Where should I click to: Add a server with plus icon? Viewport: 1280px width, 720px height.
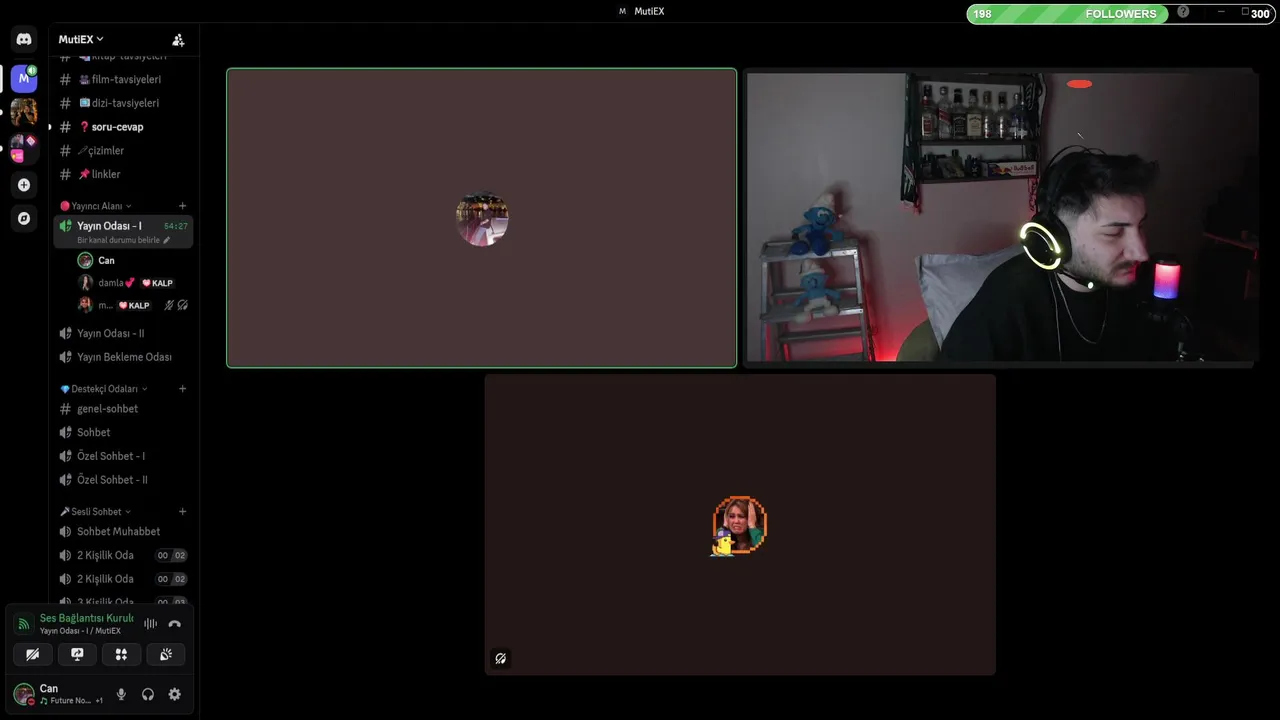[24, 185]
